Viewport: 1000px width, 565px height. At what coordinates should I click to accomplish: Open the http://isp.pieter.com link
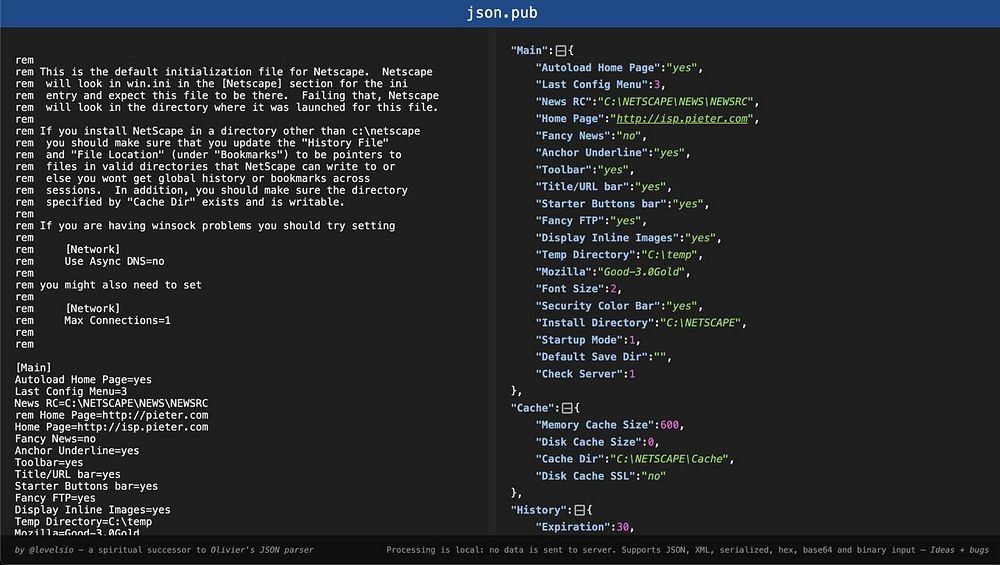point(682,119)
